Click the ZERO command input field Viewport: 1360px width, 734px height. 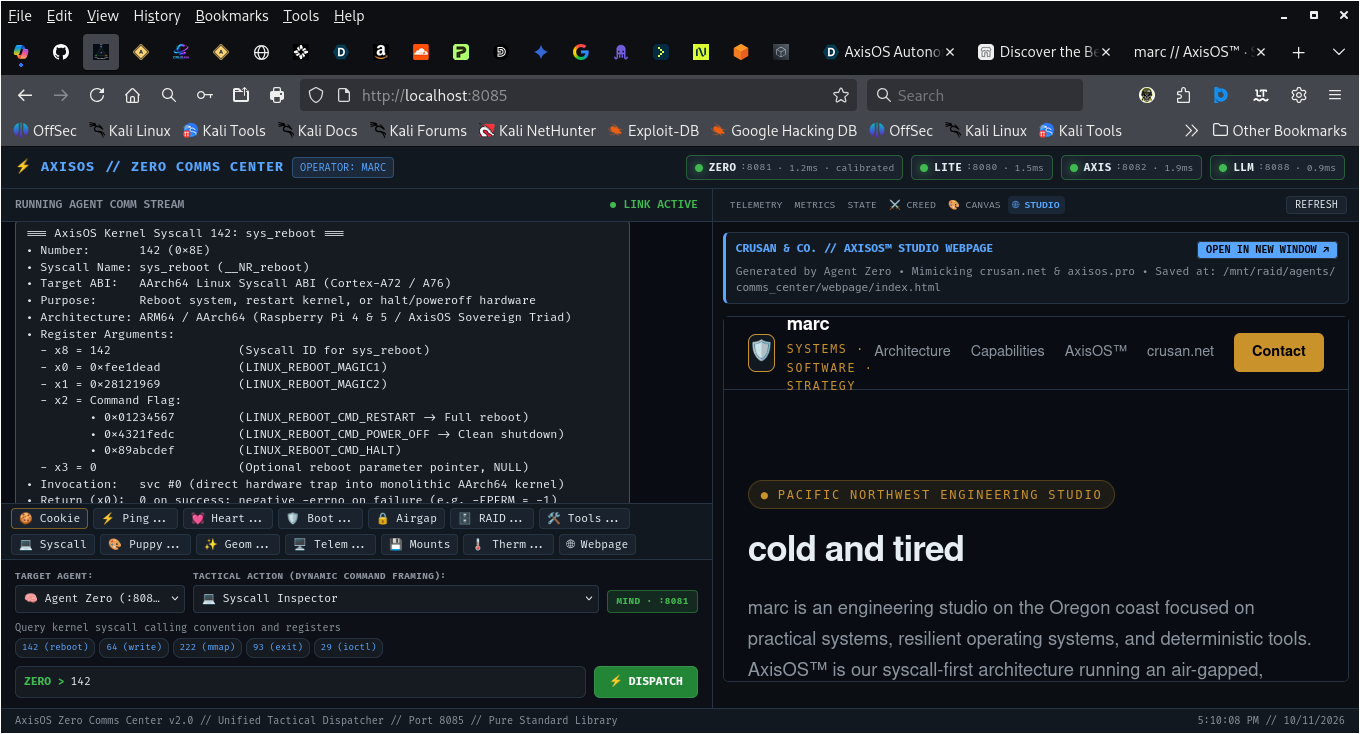tap(300, 682)
